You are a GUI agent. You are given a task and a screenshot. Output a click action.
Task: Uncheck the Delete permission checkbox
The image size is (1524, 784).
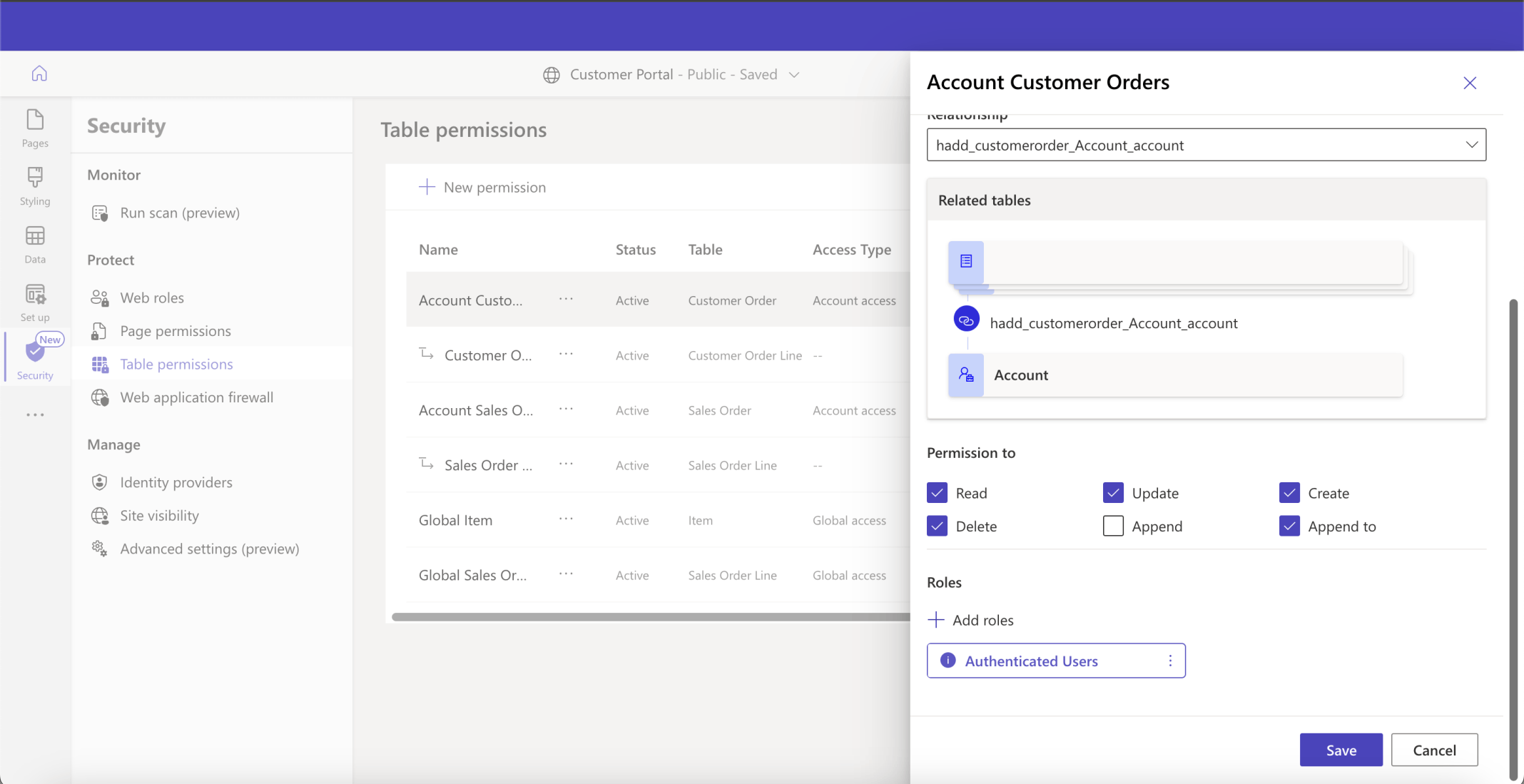[937, 526]
